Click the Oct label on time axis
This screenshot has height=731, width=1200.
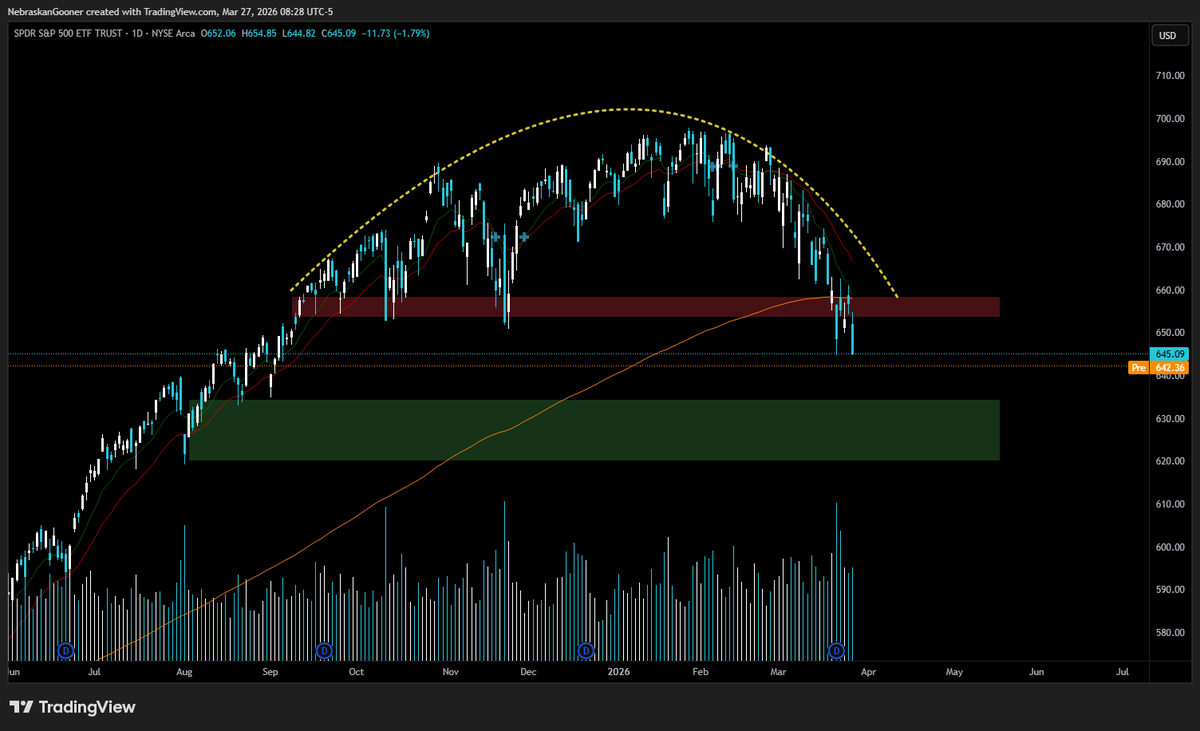pyautogui.click(x=356, y=674)
